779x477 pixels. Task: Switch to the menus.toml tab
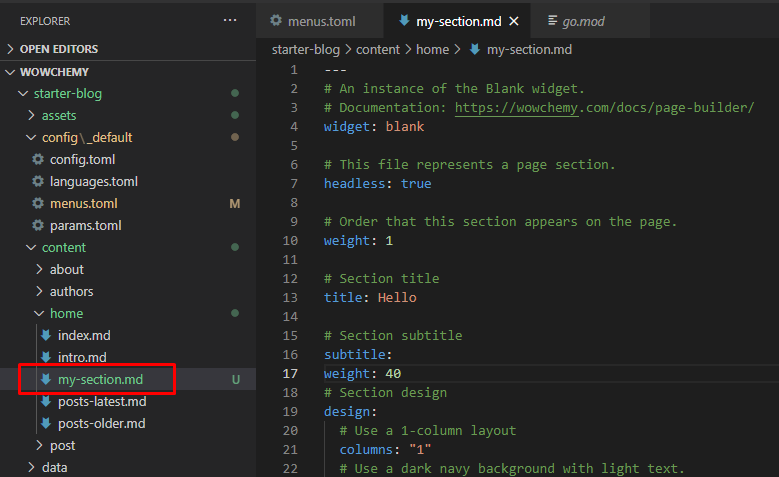click(x=313, y=21)
